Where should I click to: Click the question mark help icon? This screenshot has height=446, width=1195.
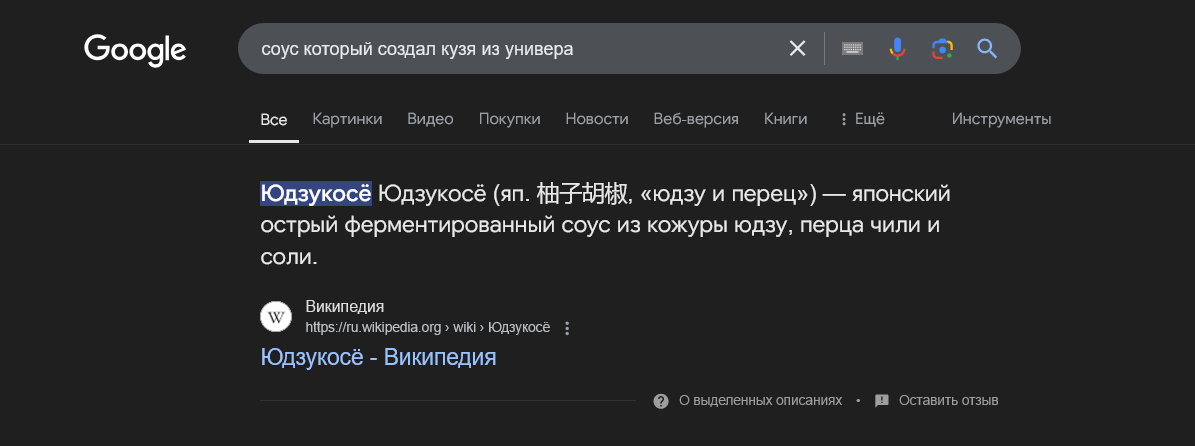pos(661,401)
